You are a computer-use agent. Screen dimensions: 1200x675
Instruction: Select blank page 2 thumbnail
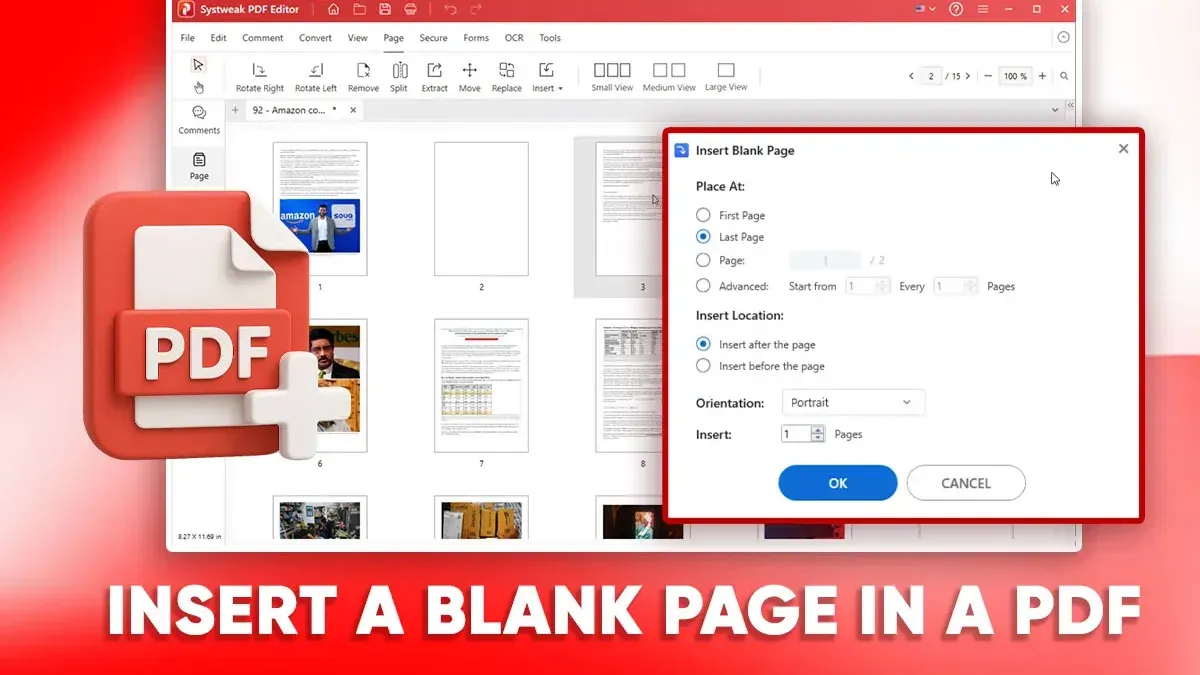pos(481,209)
